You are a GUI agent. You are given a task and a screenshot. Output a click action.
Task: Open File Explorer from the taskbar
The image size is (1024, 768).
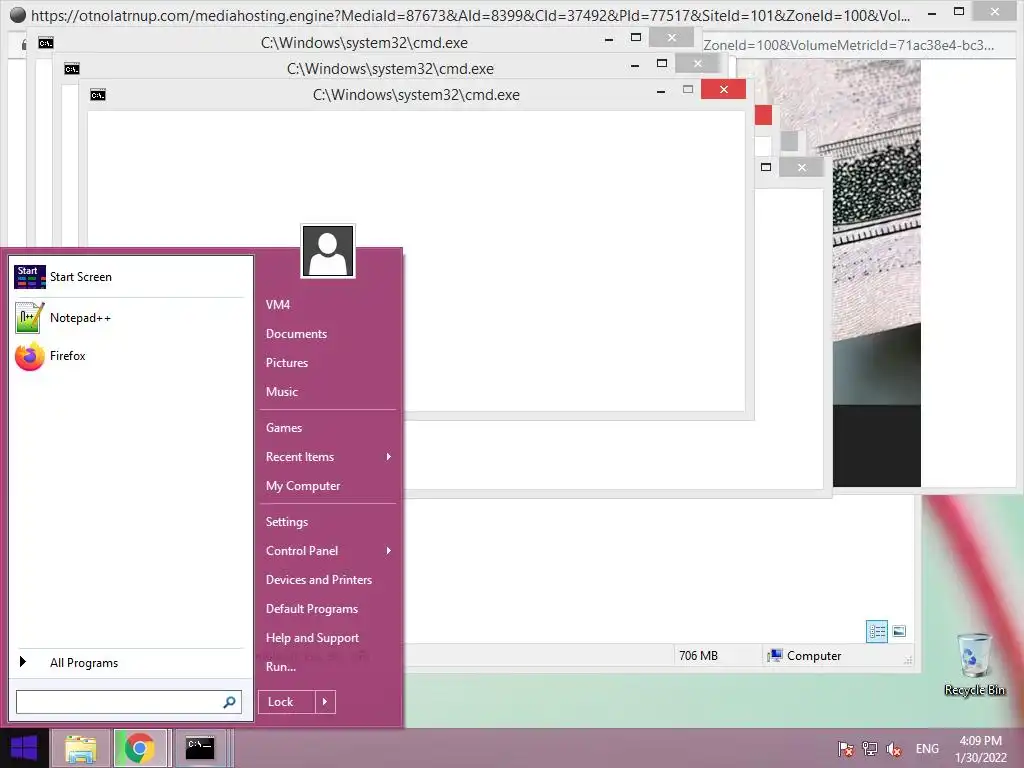[x=80, y=748]
